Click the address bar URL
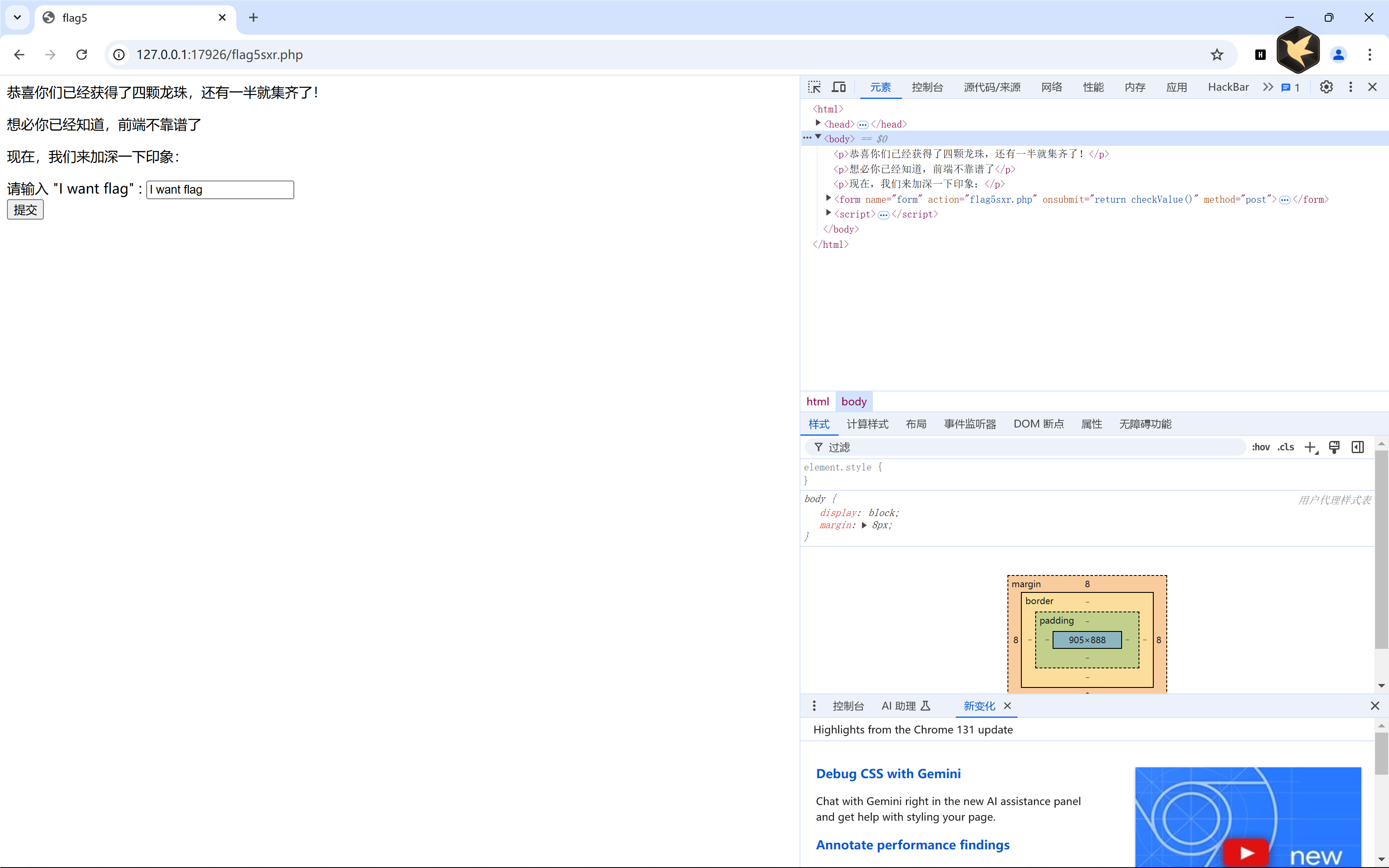Viewport: 1389px width, 868px height. 219,55
